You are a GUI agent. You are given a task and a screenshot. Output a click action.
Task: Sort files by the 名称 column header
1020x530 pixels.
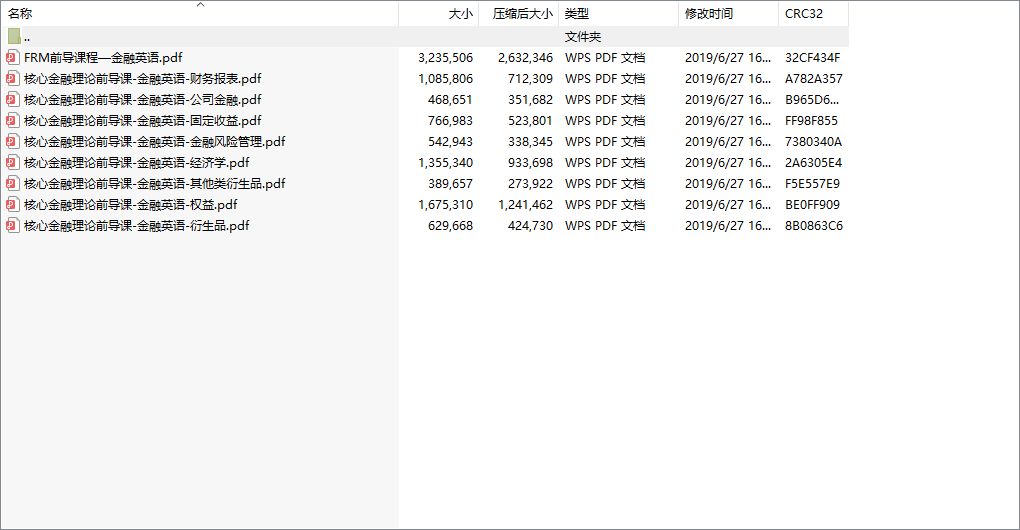(21, 14)
